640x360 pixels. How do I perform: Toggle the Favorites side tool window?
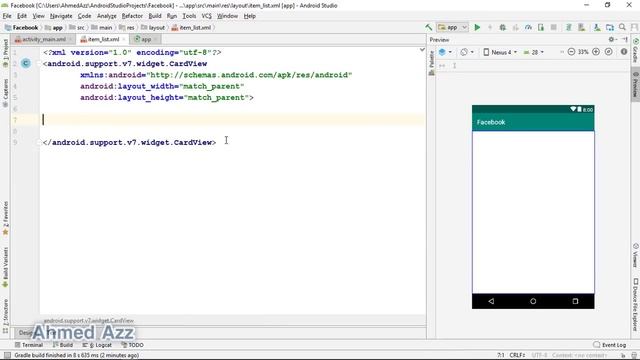(5, 218)
